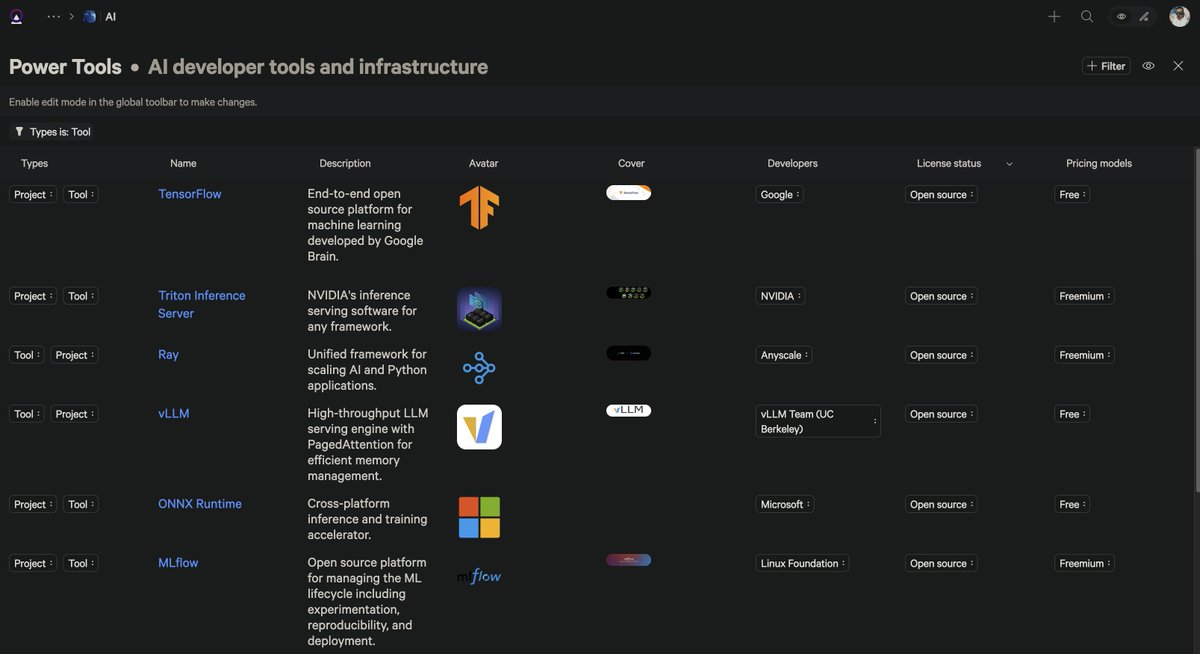Image resolution: width=1200 pixels, height=654 pixels.
Task: Sort by the Types column header
Action: tap(35, 163)
